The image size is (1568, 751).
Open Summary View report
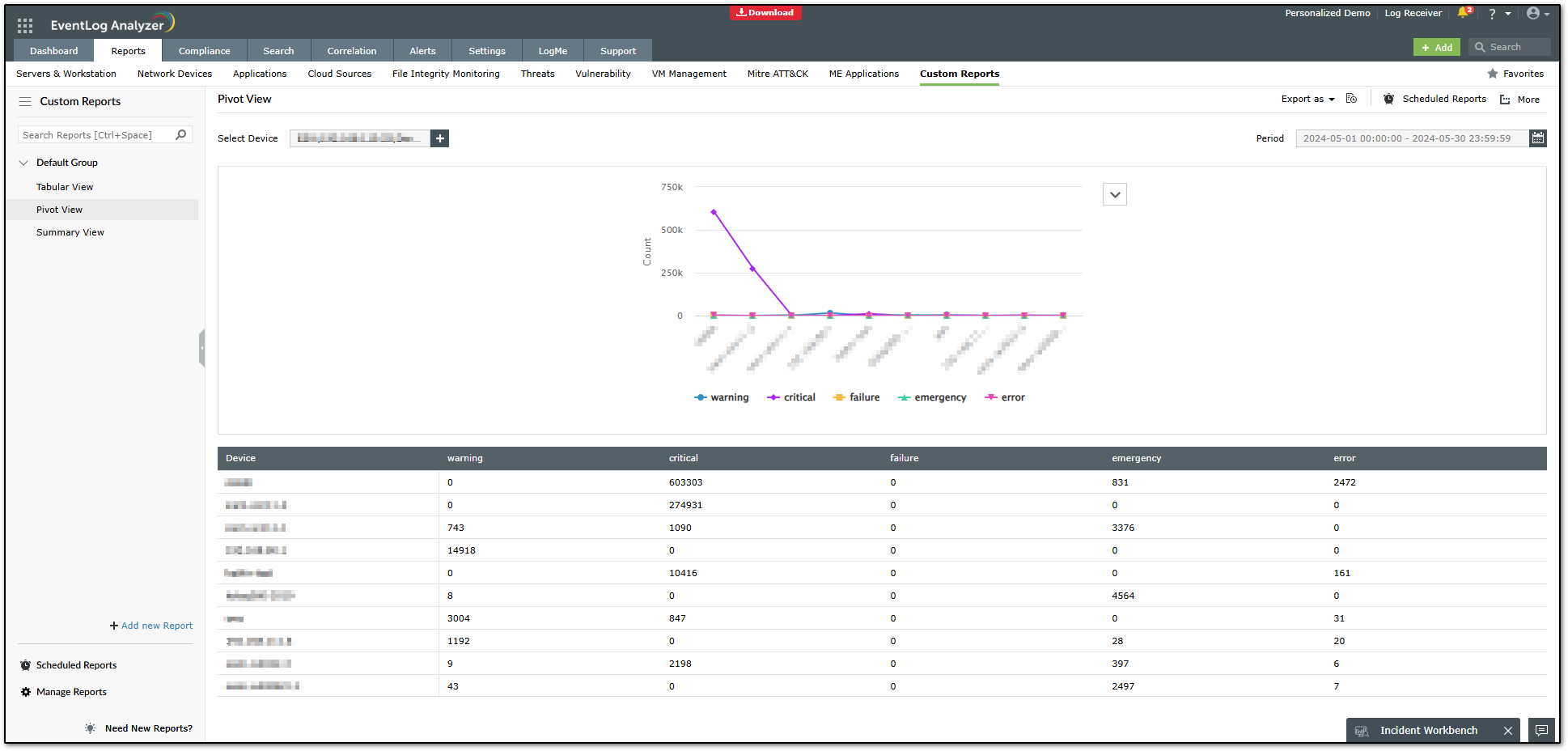click(x=70, y=232)
